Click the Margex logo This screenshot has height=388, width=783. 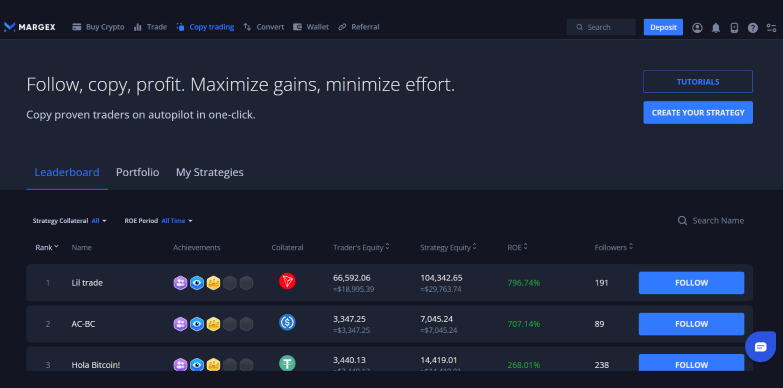(29, 27)
